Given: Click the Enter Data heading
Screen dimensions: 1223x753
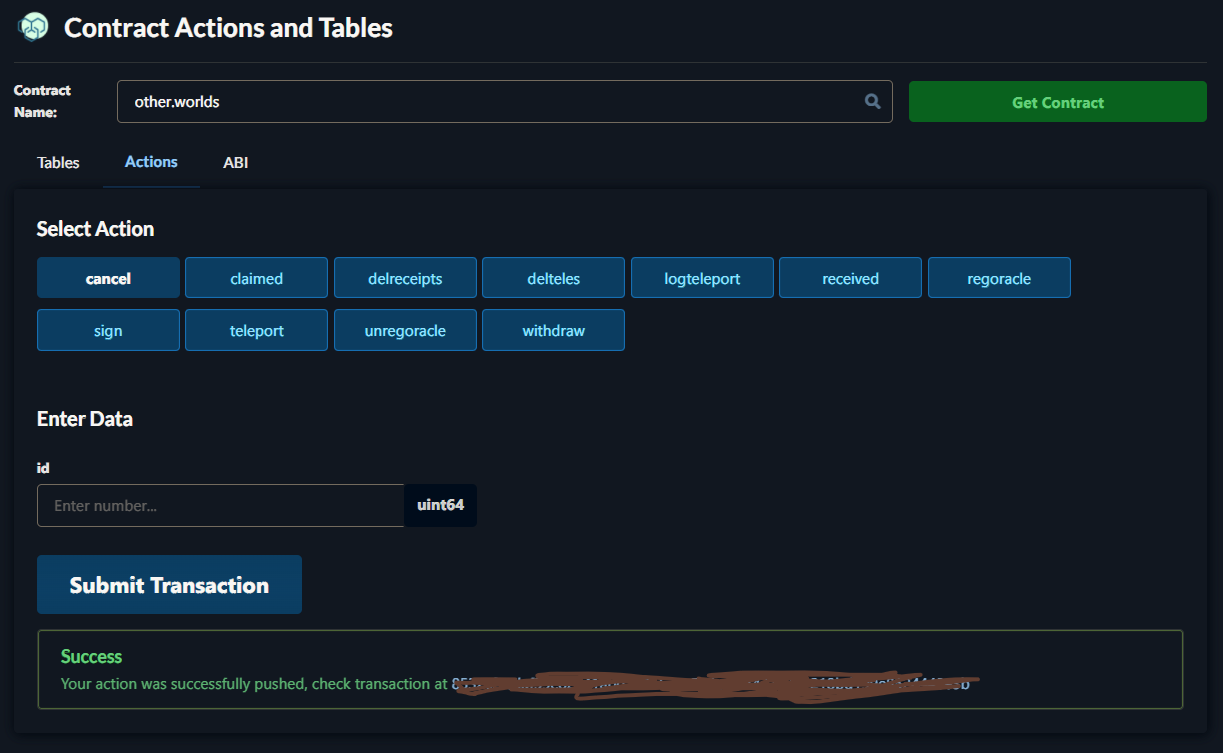Looking at the screenshot, I should (x=84, y=419).
